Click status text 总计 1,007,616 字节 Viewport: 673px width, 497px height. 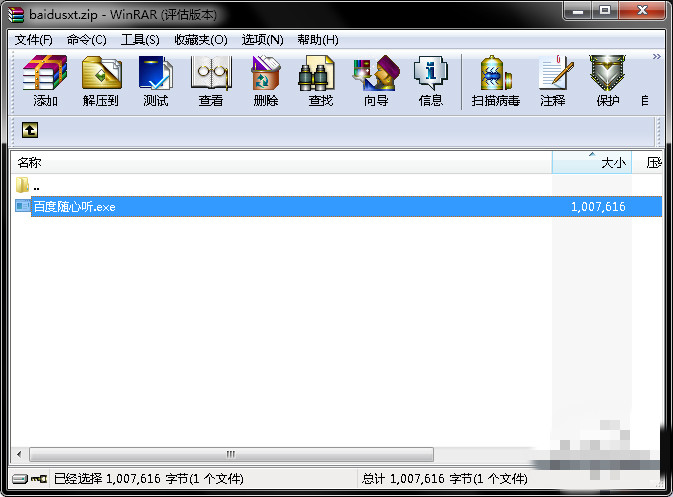445,479
